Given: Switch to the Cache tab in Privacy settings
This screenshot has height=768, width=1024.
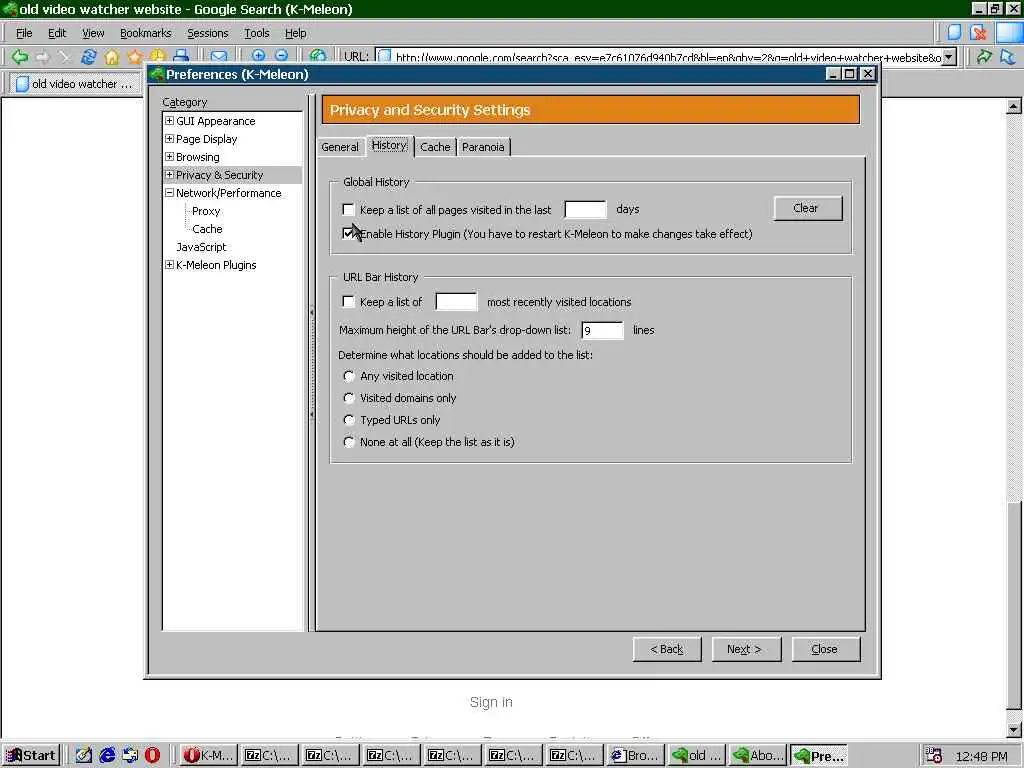Looking at the screenshot, I should point(435,147).
